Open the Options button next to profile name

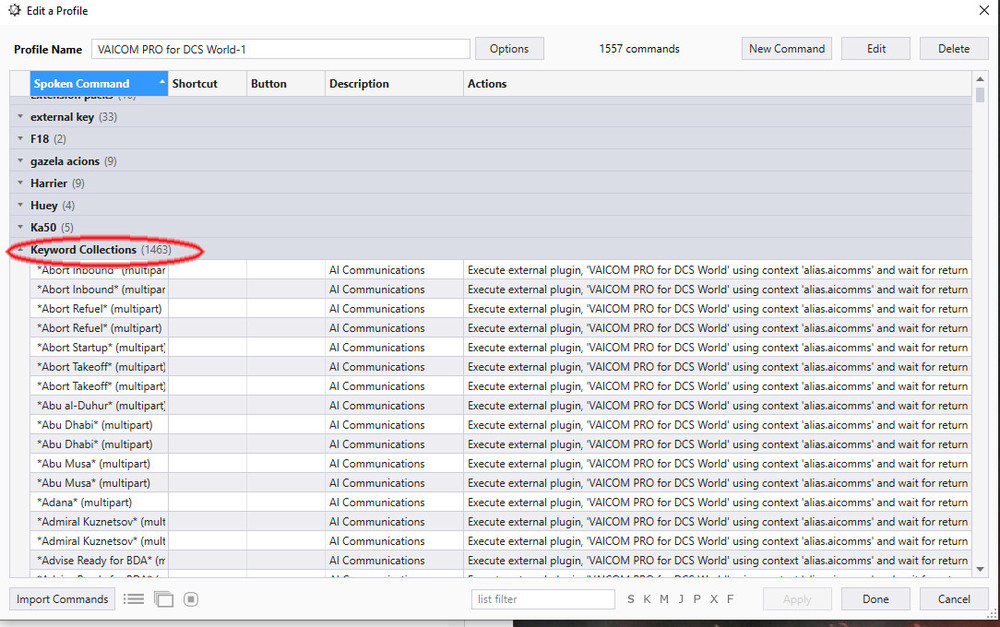(x=509, y=48)
